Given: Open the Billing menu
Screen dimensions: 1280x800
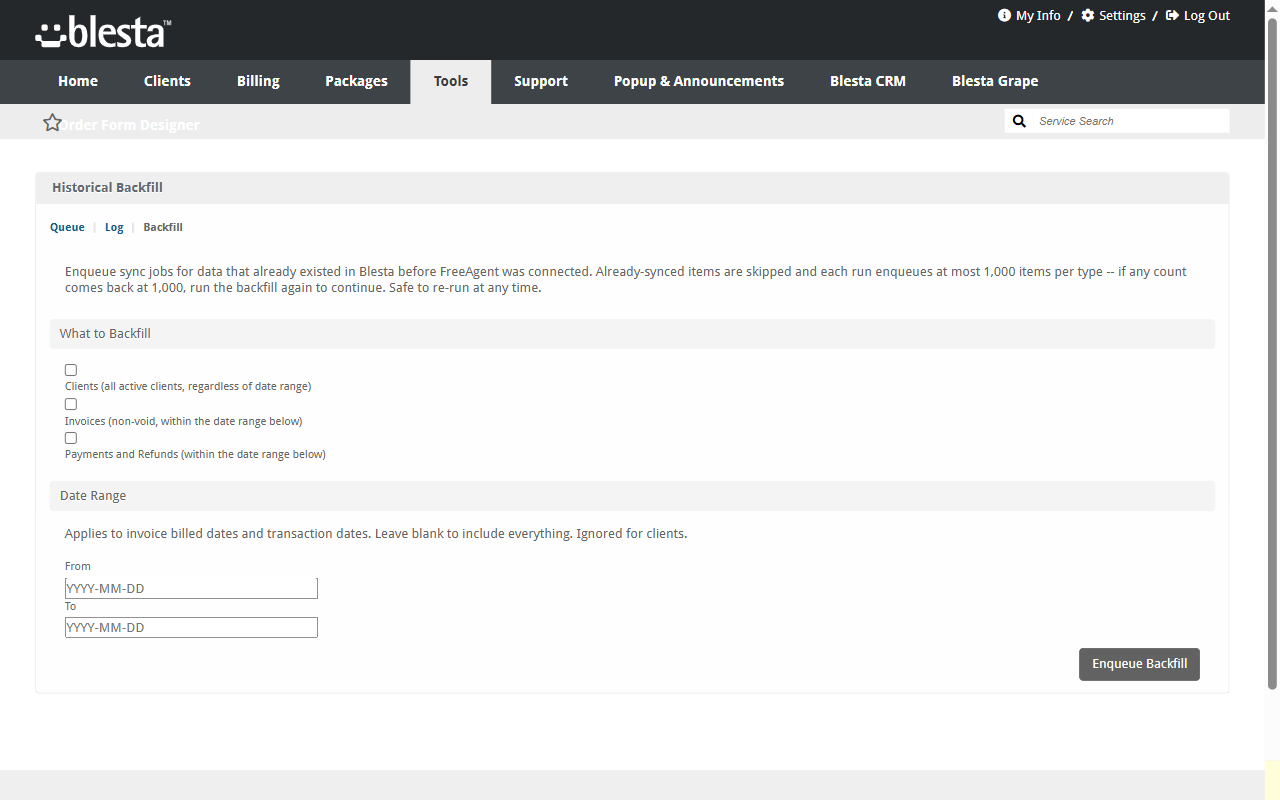Looking at the screenshot, I should click(x=258, y=81).
